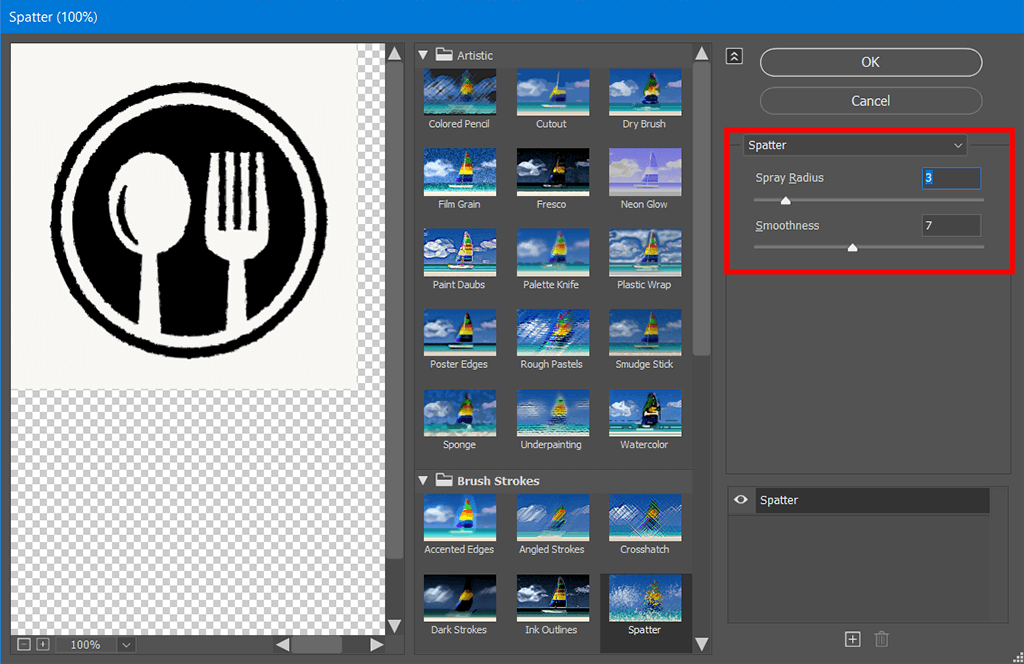
Task: Zoom out the preview with minus button
Action: 24,644
